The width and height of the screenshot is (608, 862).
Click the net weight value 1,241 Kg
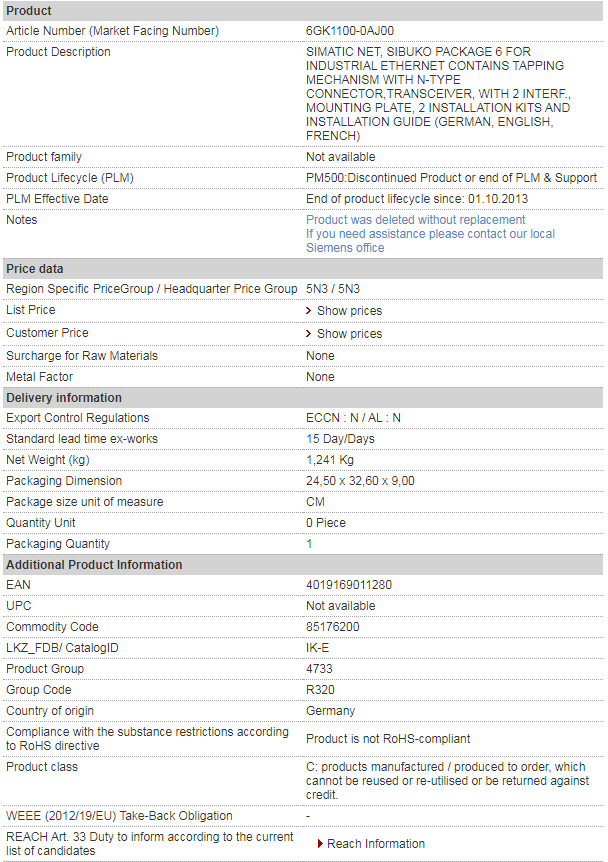[x=330, y=460]
